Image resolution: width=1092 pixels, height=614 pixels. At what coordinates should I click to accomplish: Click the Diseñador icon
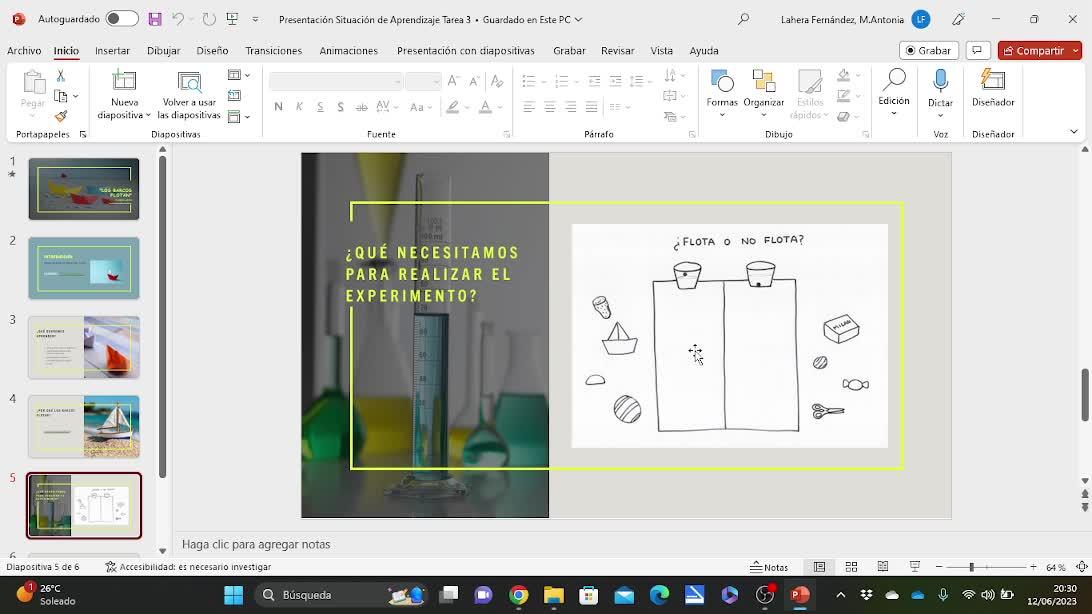click(x=992, y=88)
